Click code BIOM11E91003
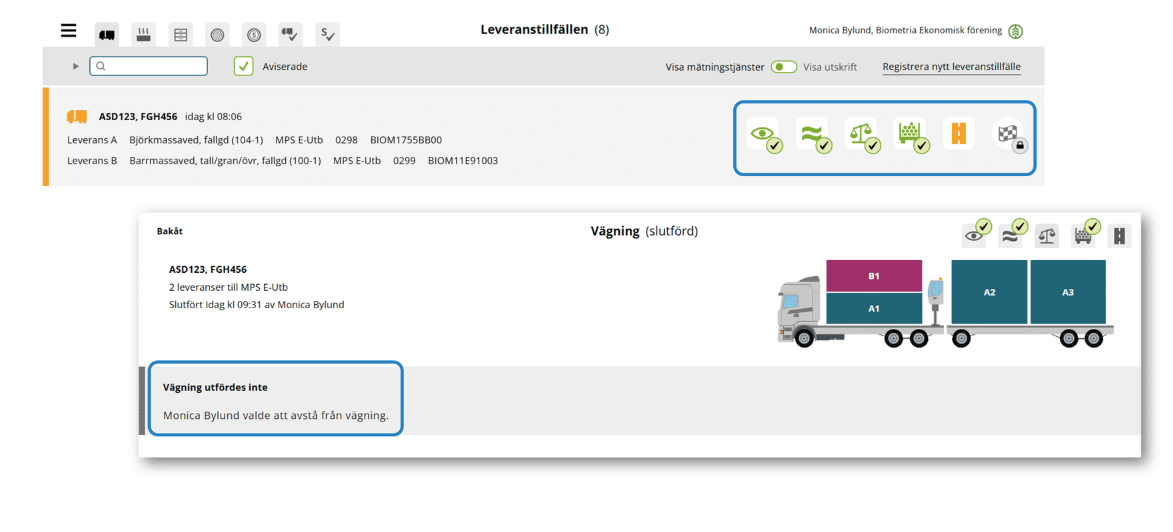The height and width of the screenshot is (532, 1173). [x=463, y=160]
